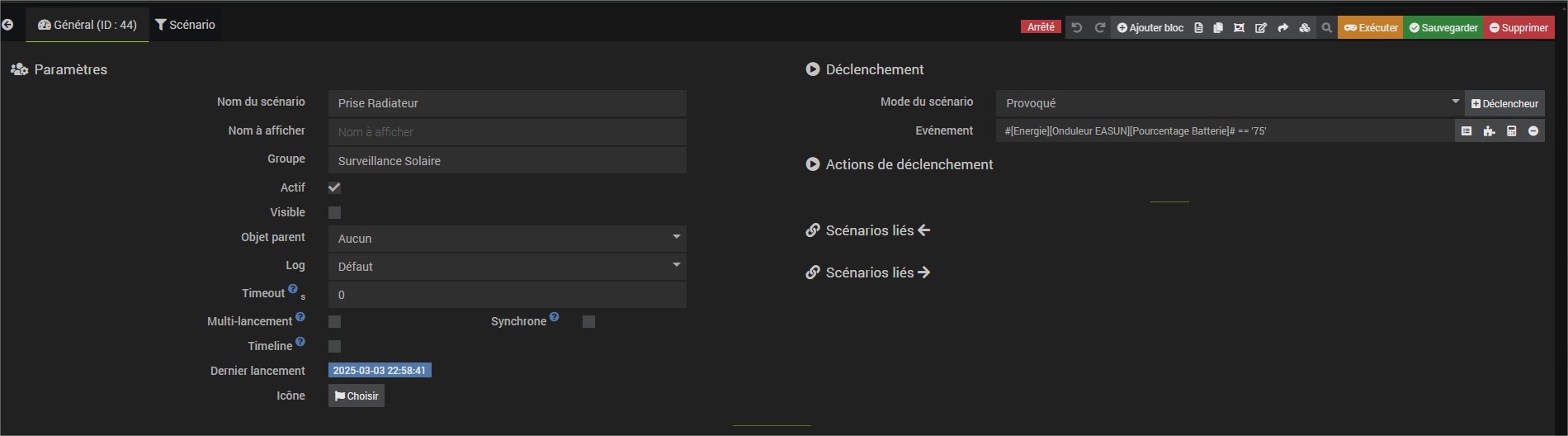Open the scenario log file icon

tap(1198, 27)
